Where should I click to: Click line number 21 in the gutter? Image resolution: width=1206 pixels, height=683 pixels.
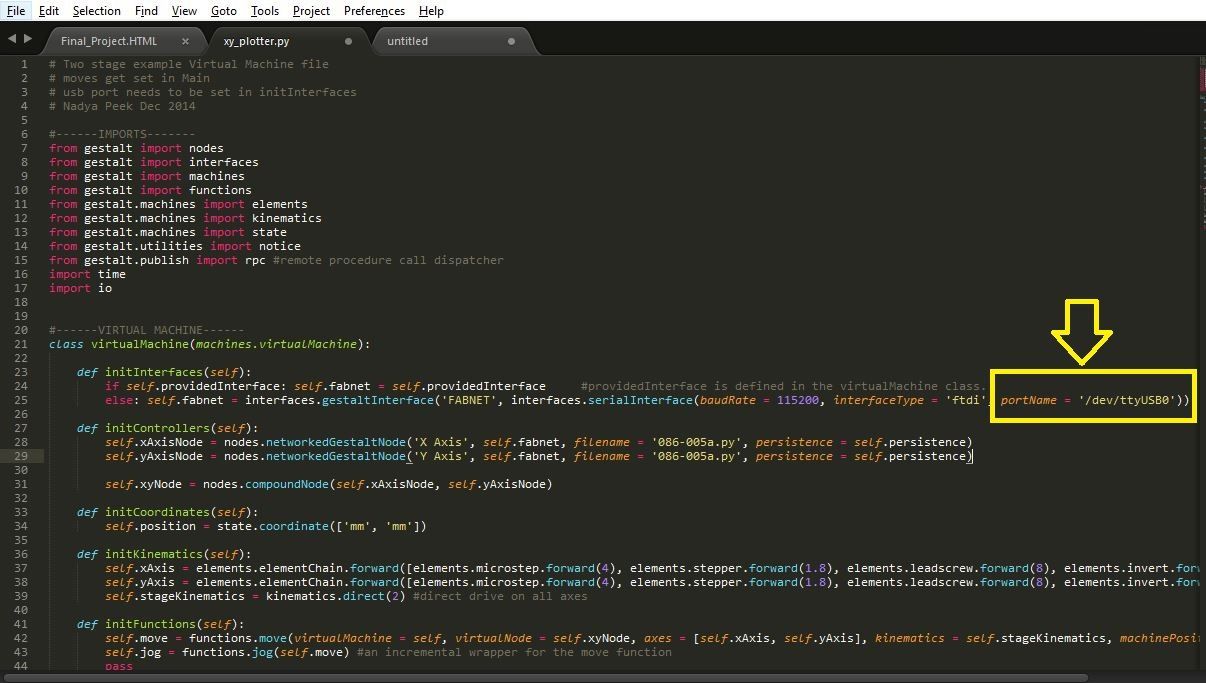22,344
